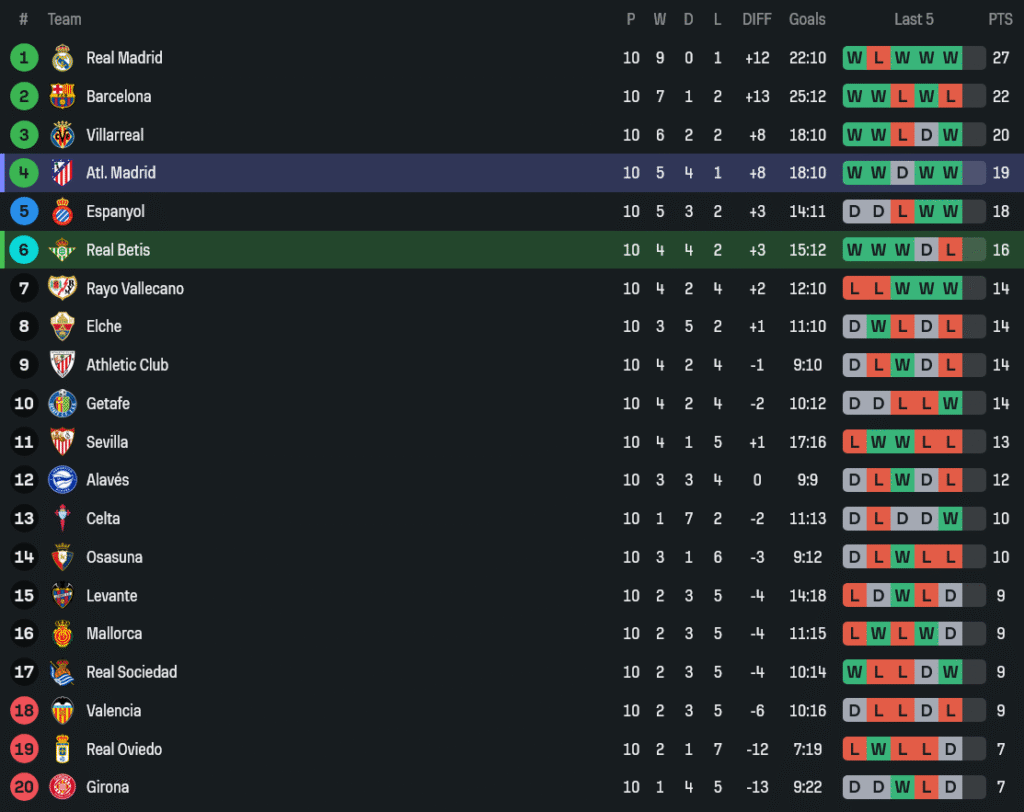1024x812 pixels.
Task: Click the Valencia bat crest
Action: click(62, 711)
